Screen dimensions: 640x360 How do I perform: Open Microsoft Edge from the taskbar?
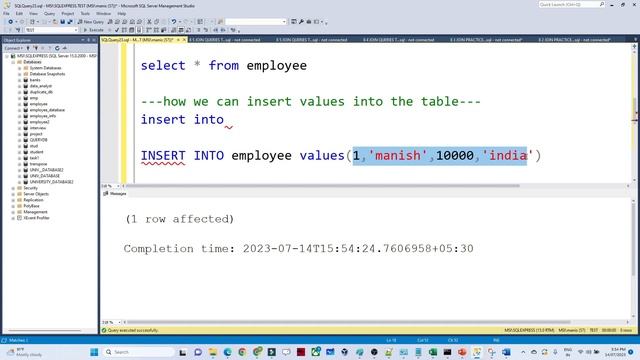pyautogui.click(x=227, y=352)
